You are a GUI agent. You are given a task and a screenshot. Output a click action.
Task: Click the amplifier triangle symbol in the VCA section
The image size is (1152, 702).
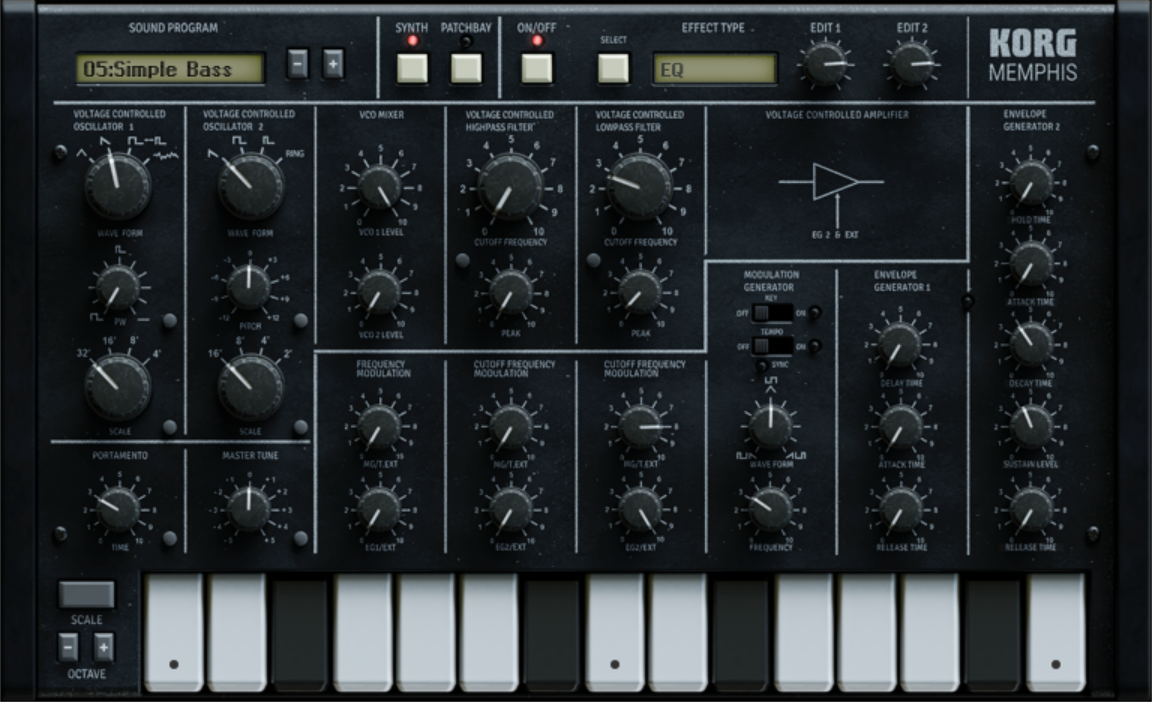[x=835, y=181]
